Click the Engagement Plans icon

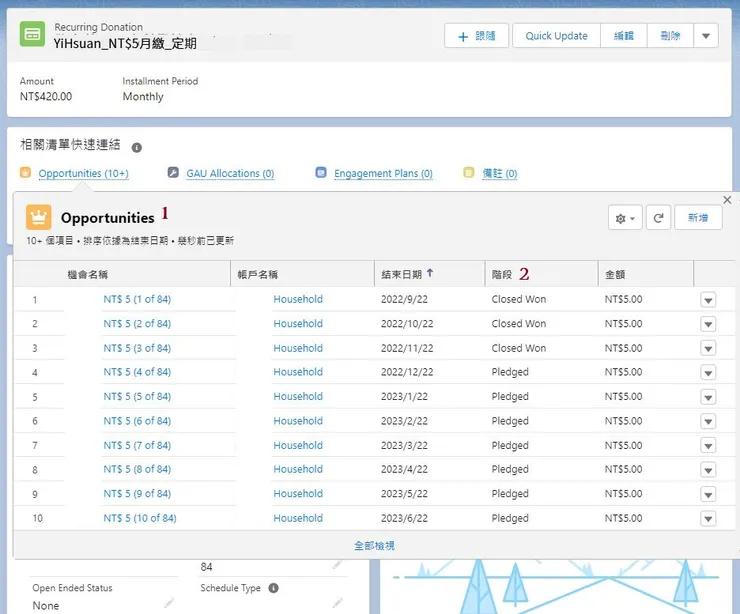point(321,172)
